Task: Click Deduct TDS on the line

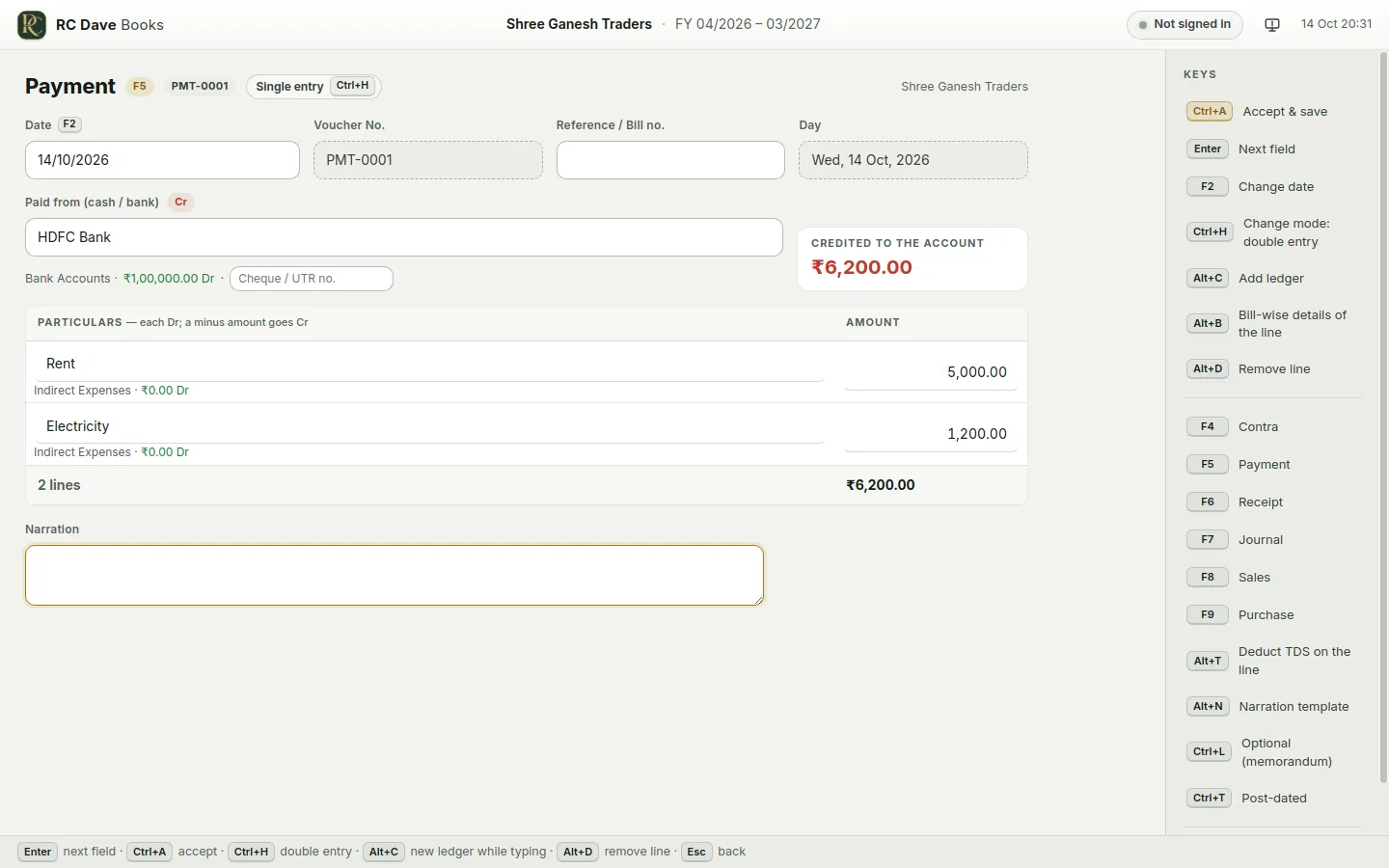Action: click(x=1272, y=661)
